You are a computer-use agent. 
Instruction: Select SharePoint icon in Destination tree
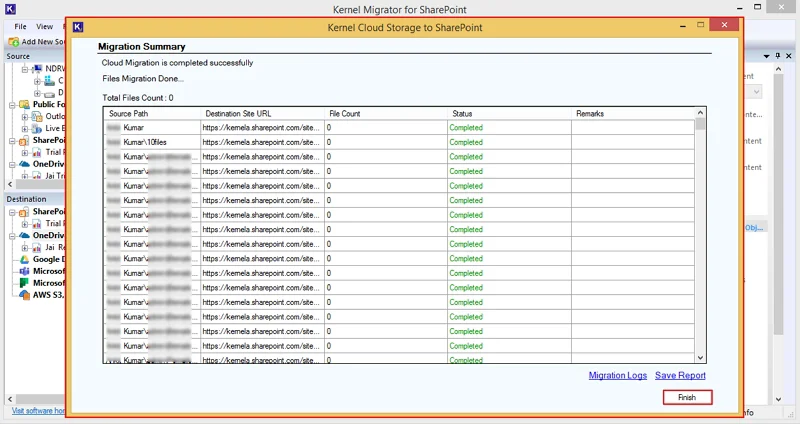coord(24,212)
